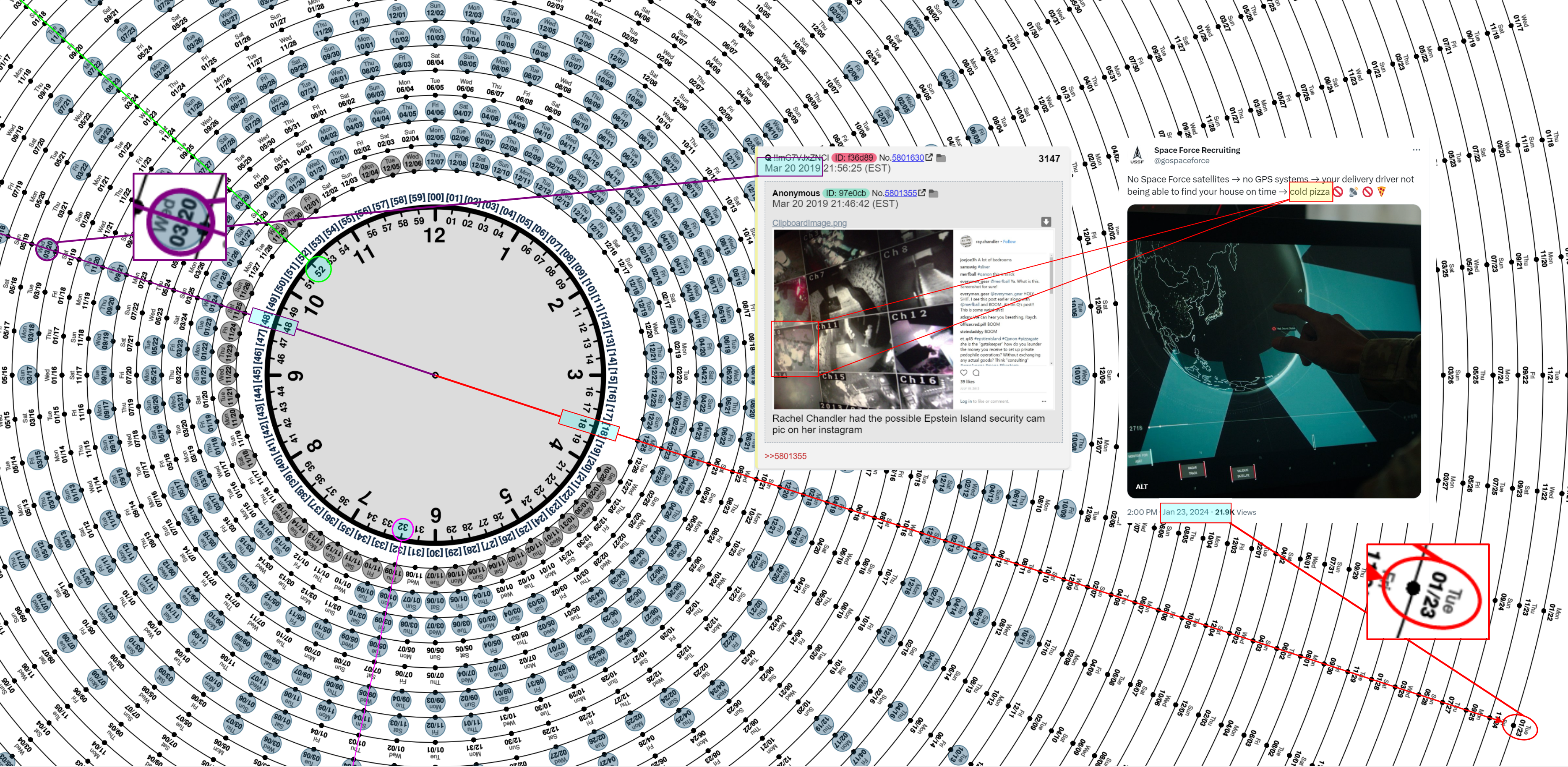Open the ClipboardImage.png file link
The width and height of the screenshot is (1568, 767).
click(x=809, y=223)
